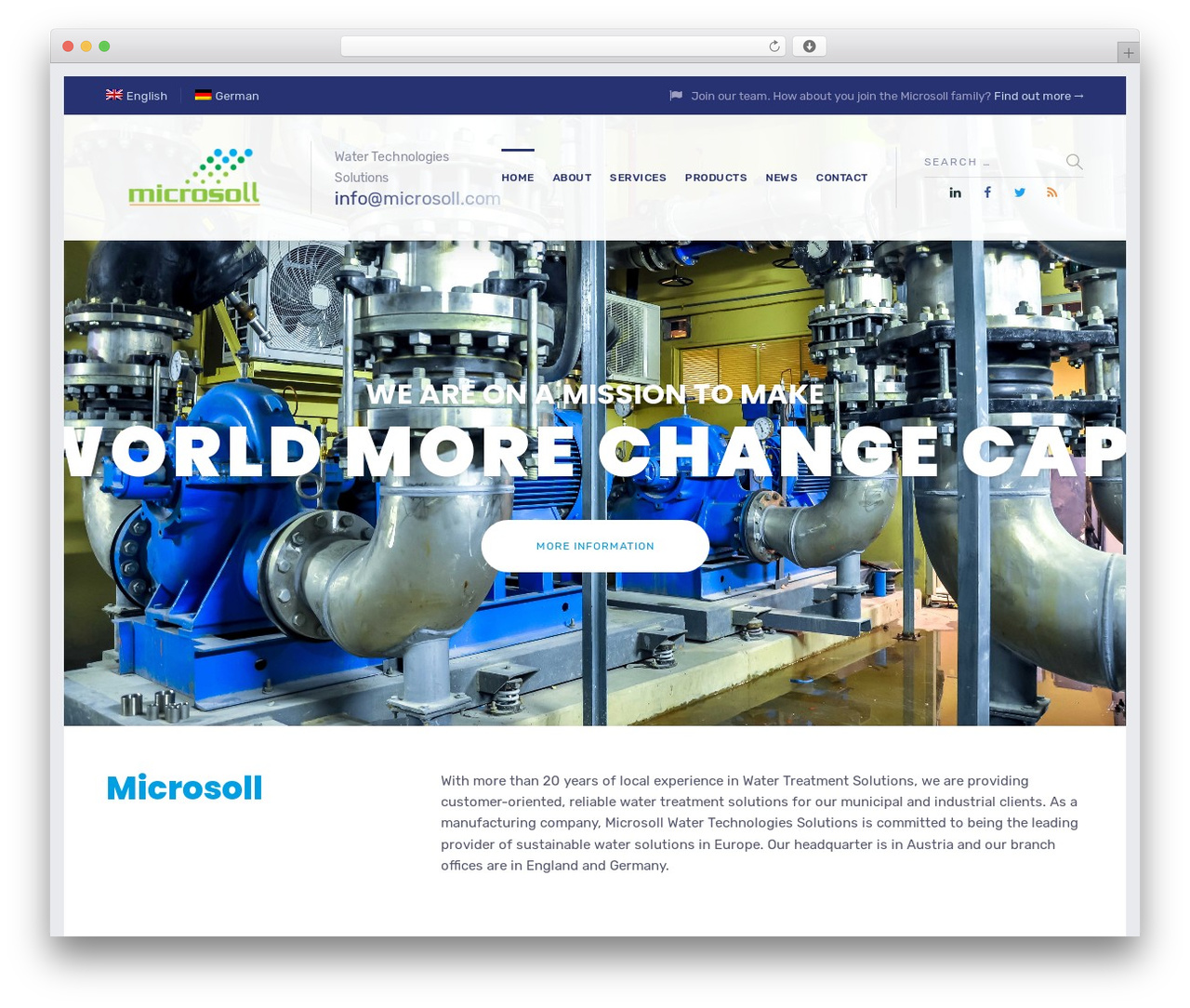The height and width of the screenshot is (1008, 1190).
Task: Click the 'WE ARE ON A MISSION TO MAKE' headline
Action: pos(595,394)
